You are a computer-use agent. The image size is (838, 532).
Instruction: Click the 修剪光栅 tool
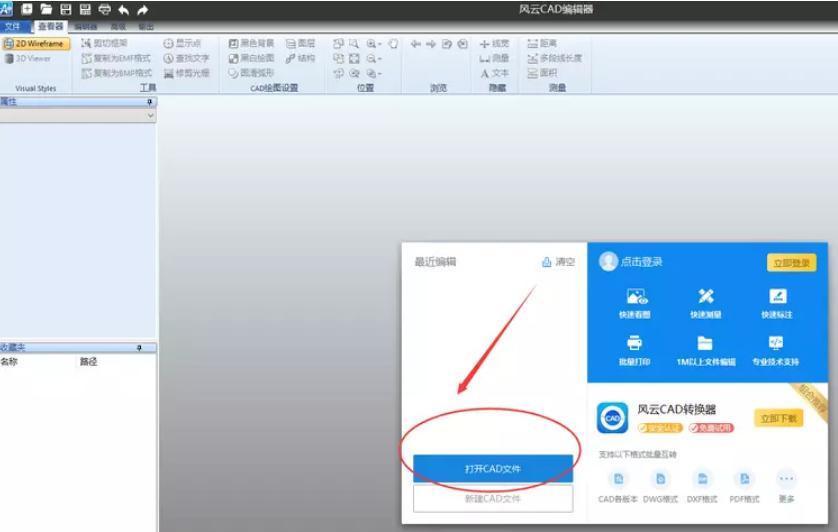(x=186, y=73)
